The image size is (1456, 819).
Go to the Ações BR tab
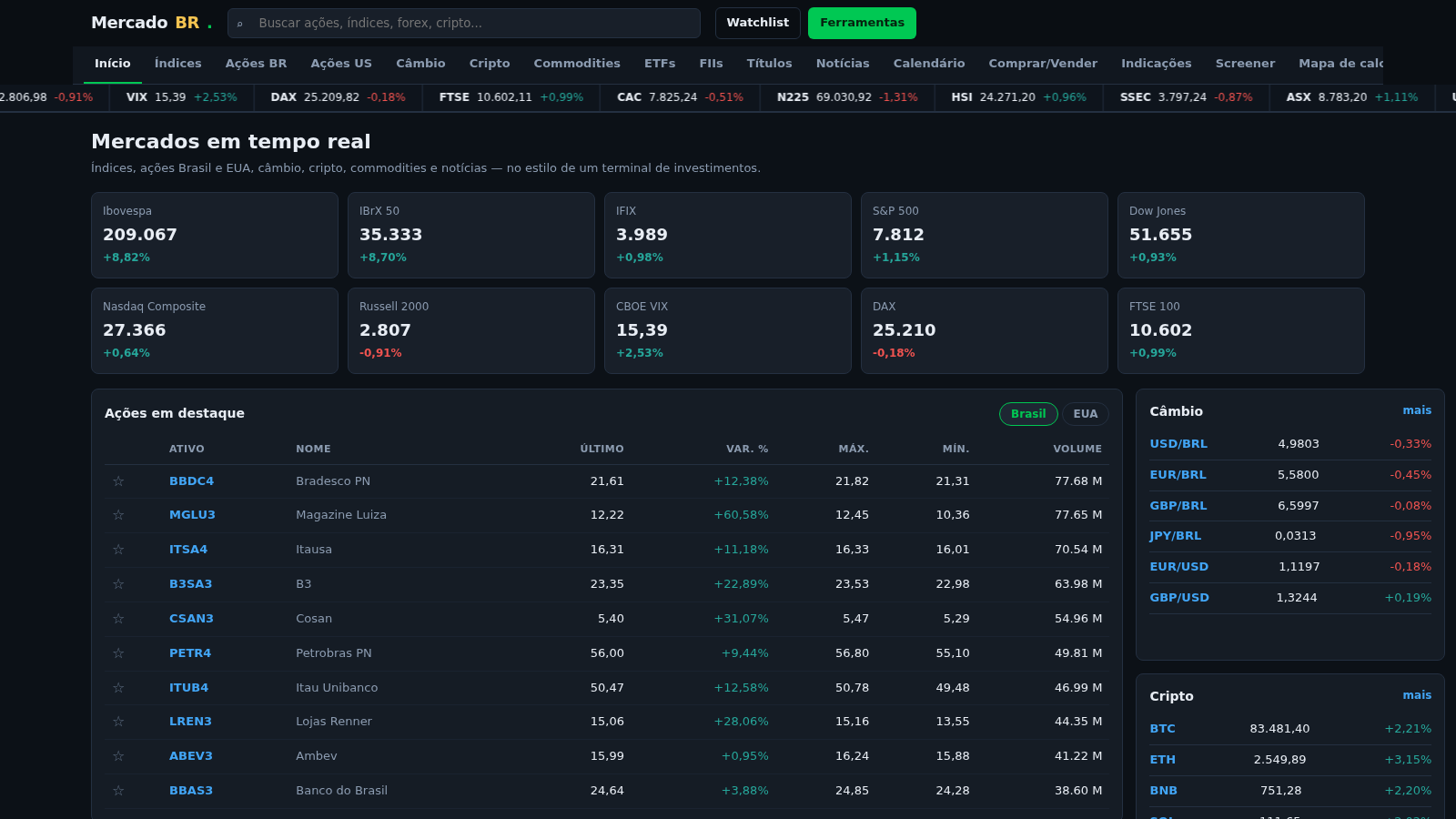pyautogui.click(x=256, y=64)
